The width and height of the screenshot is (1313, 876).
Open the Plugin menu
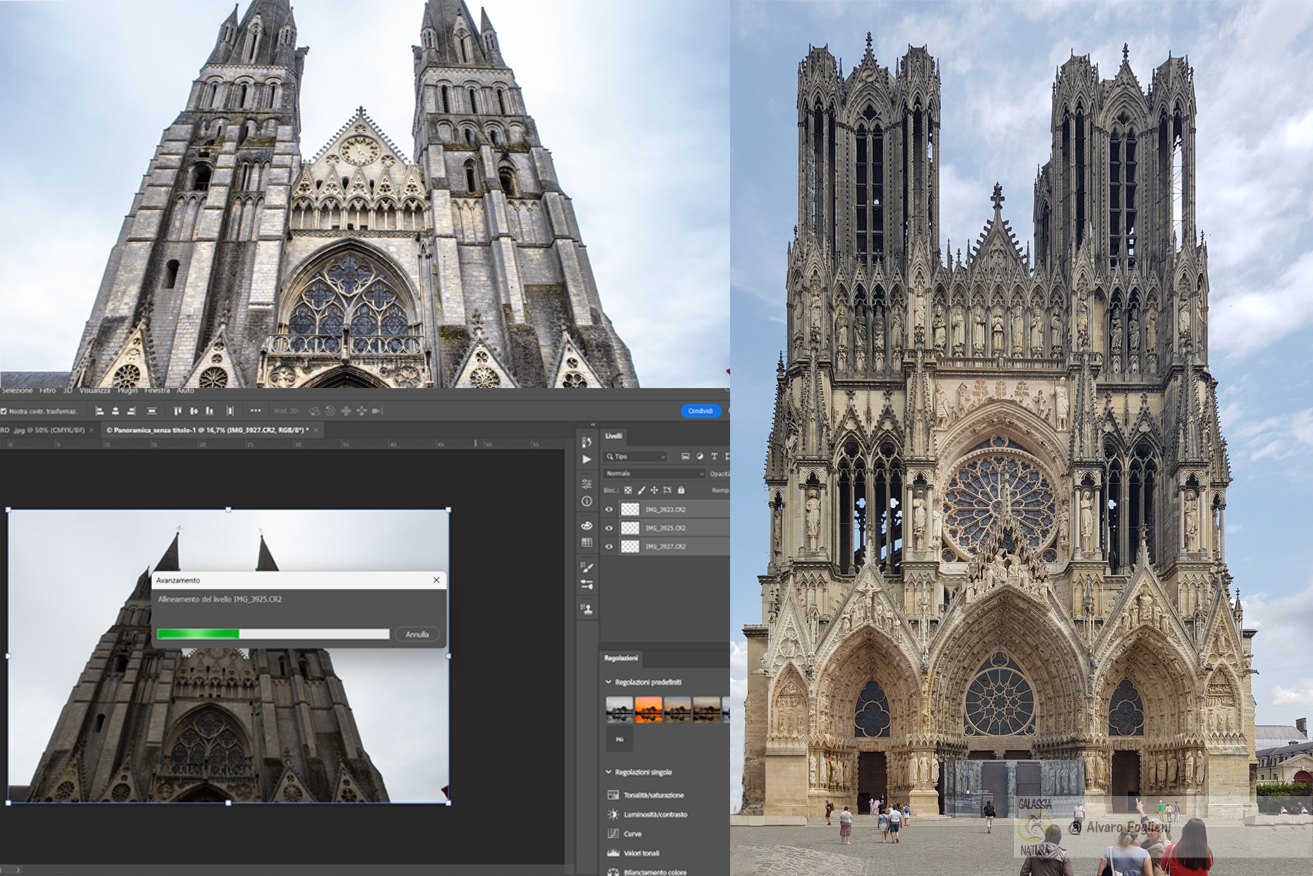click(x=127, y=390)
